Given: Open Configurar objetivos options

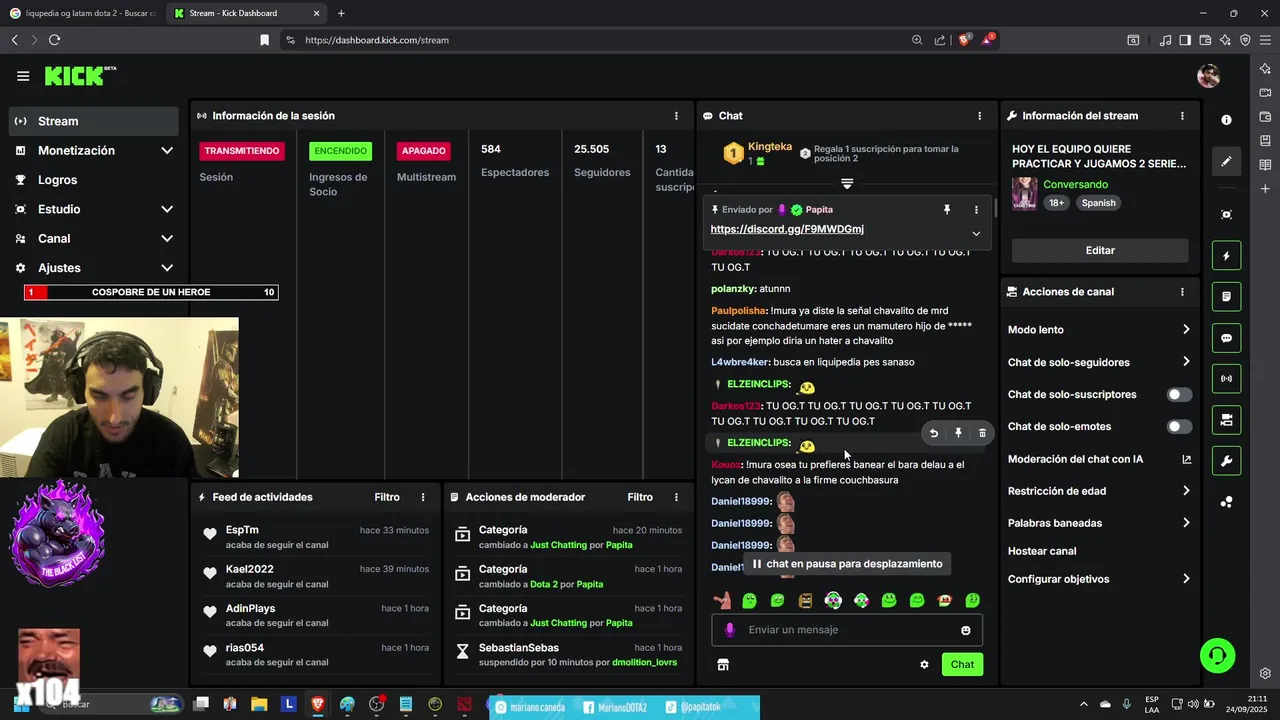Looking at the screenshot, I should (1099, 579).
